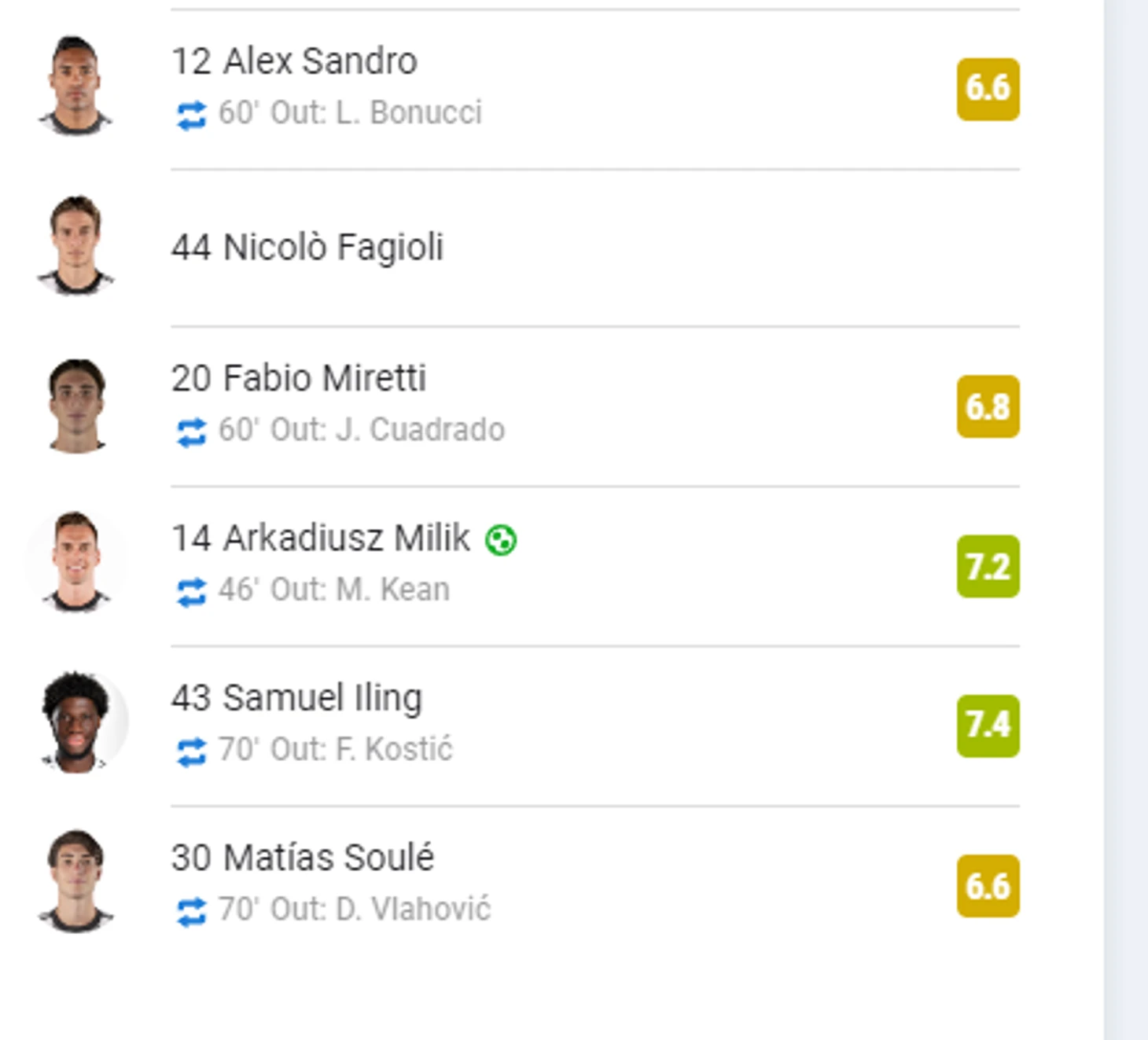Open Alex Sandro's 6.6 rating badge
The height and width of the screenshot is (1040, 1148).
(x=988, y=89)
